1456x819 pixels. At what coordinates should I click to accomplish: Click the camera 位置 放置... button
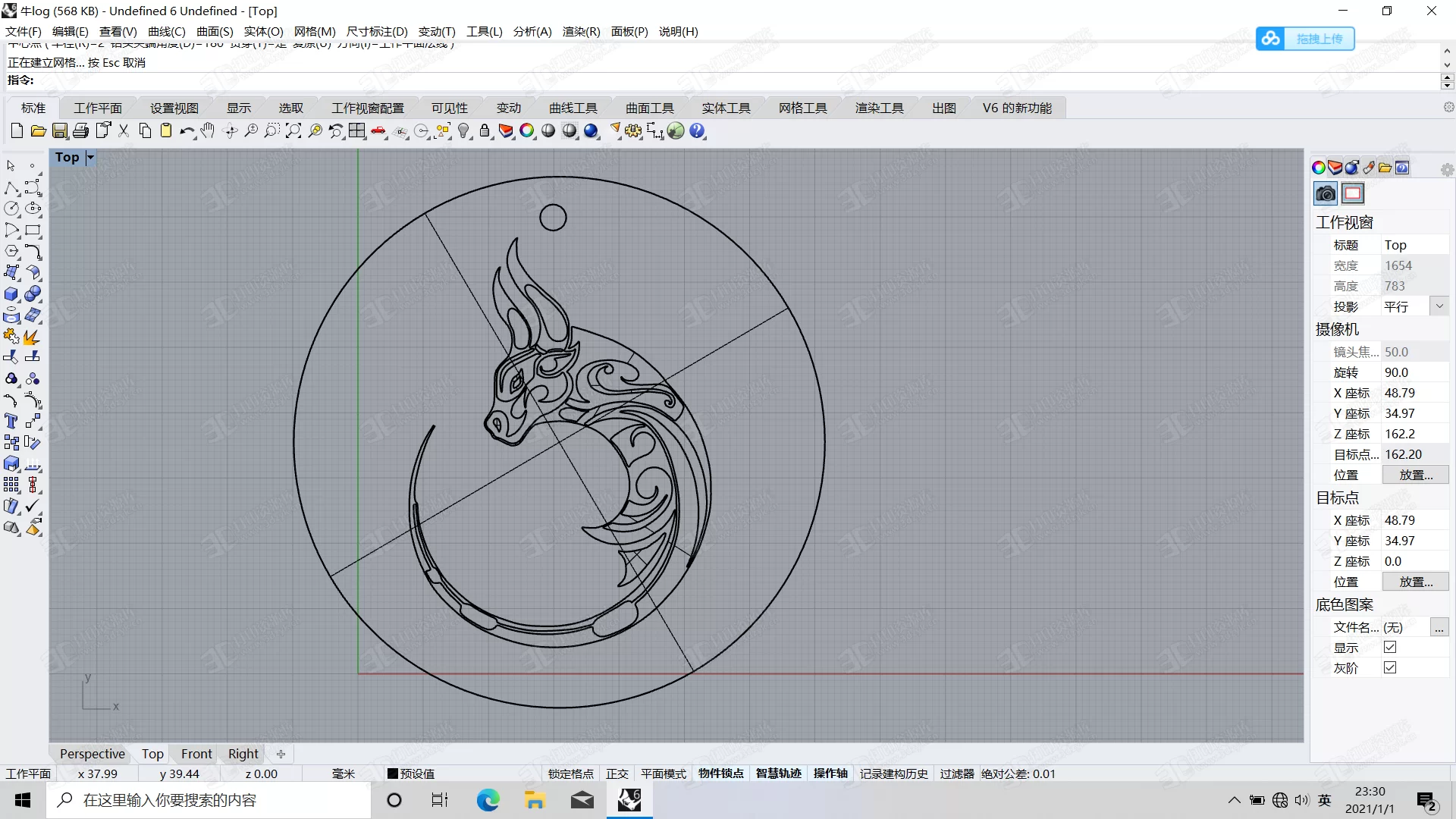click(x=1416, y=475)
